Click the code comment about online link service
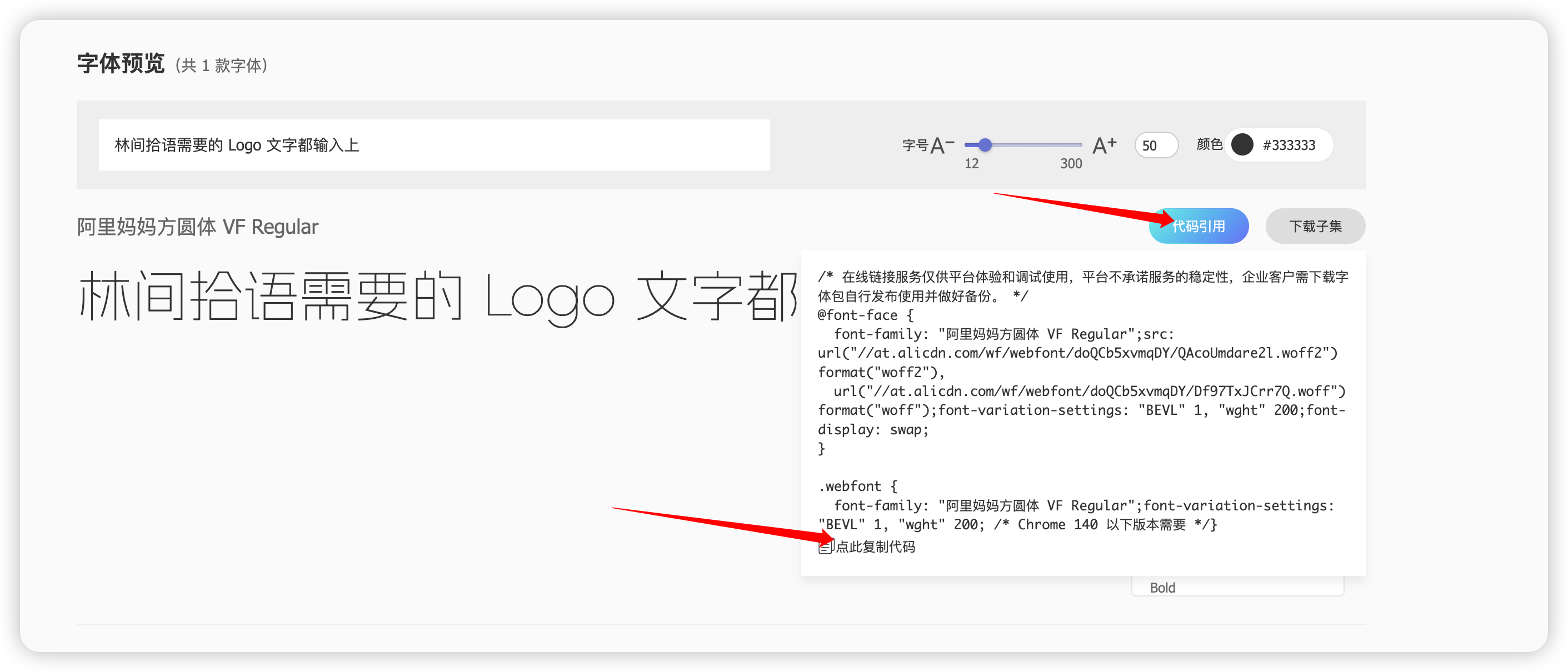The width and height of the screenshot is (1568, 672). point(1082,277)
